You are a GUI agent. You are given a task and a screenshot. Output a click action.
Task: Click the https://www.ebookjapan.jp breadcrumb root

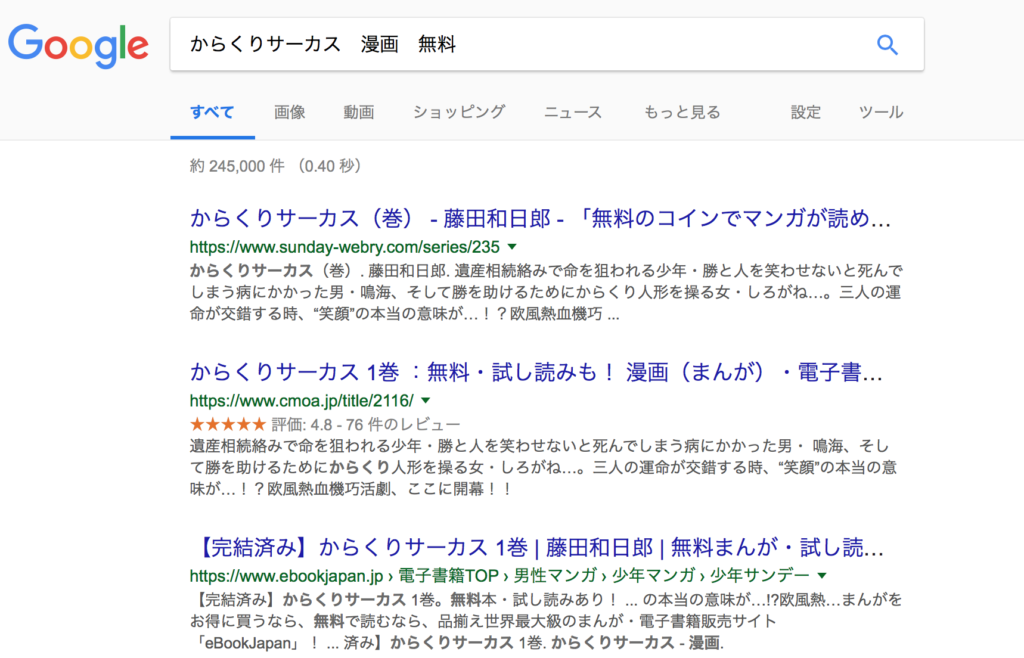click(x=286, y=575)
